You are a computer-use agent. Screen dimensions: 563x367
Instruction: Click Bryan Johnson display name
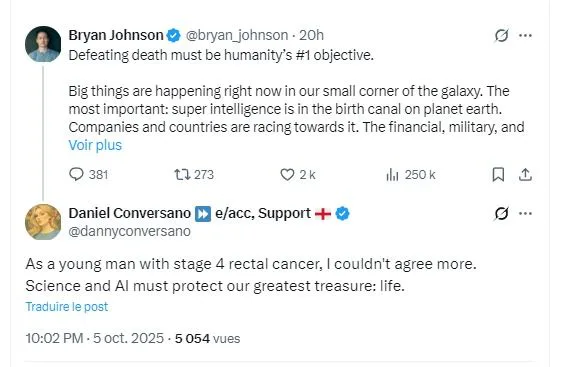point(116,36)
